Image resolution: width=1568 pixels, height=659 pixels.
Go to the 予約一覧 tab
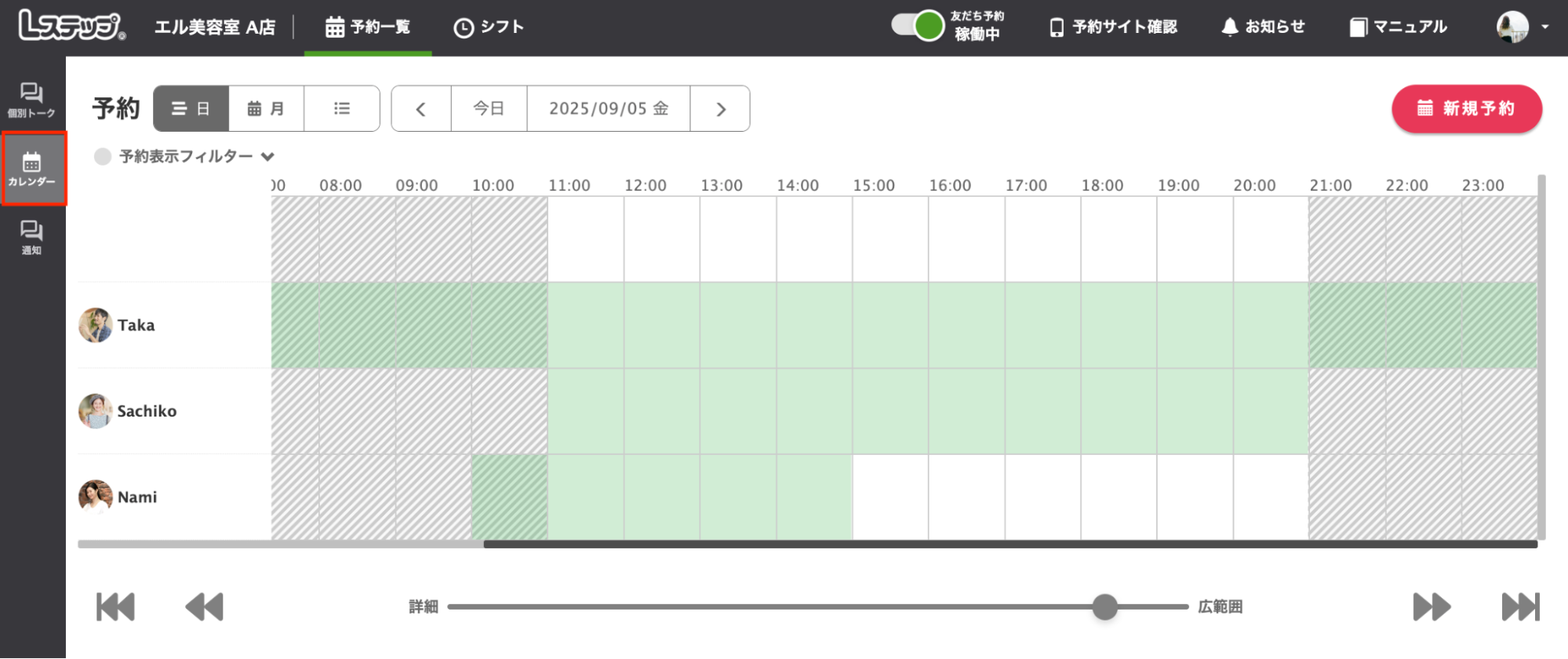pos(368,27)
